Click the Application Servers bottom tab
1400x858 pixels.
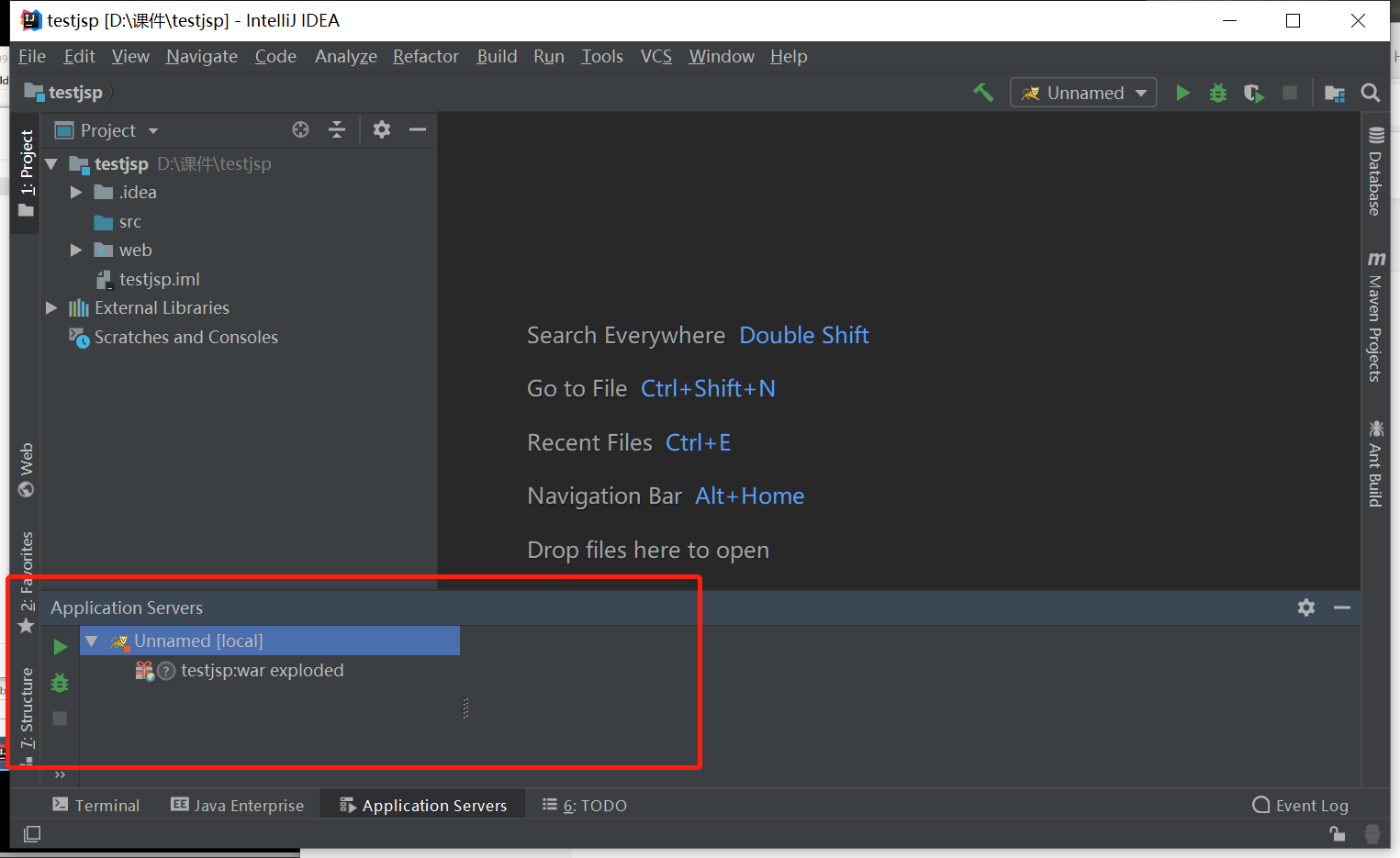(423, 805)
